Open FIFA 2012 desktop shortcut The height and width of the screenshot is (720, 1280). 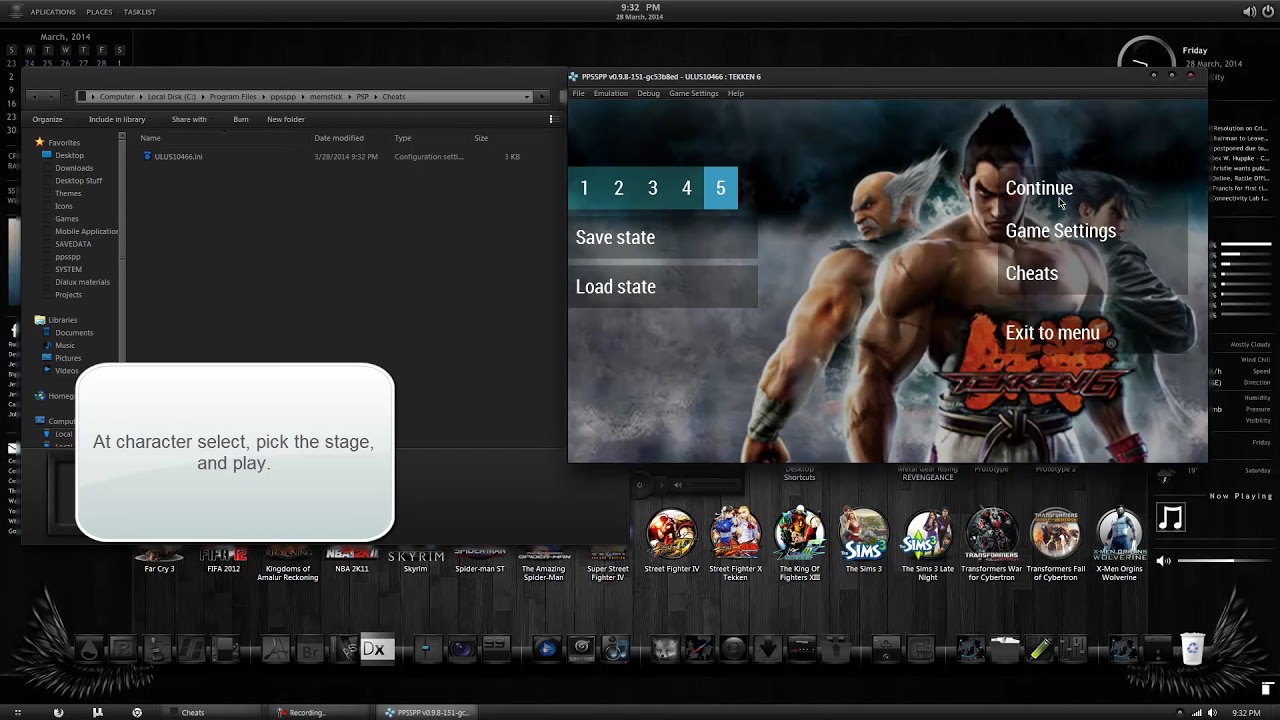(223, 557)
